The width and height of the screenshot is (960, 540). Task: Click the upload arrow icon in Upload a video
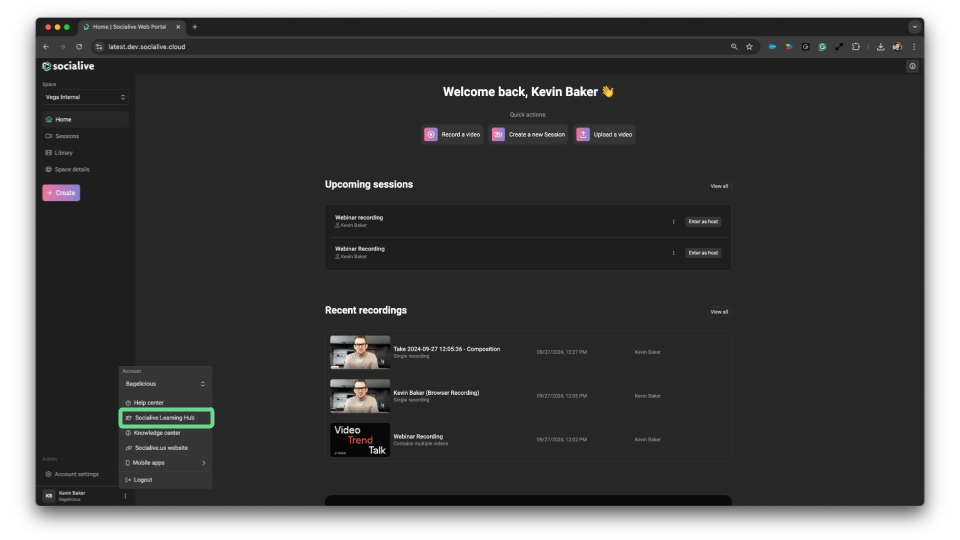pos(583,135)
